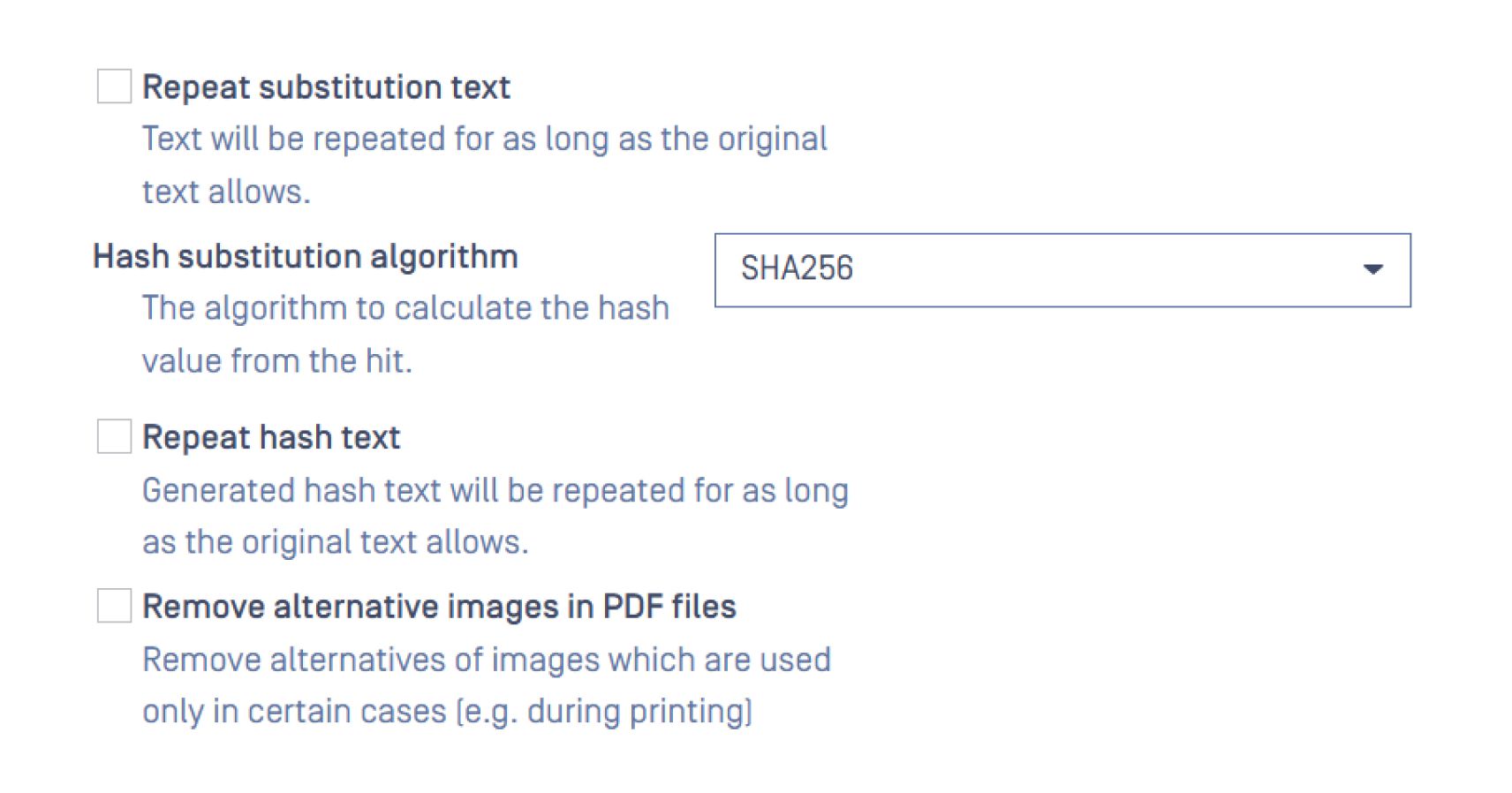
Task: Enable the Repeat substitution text checkbox
Action: 114,87
